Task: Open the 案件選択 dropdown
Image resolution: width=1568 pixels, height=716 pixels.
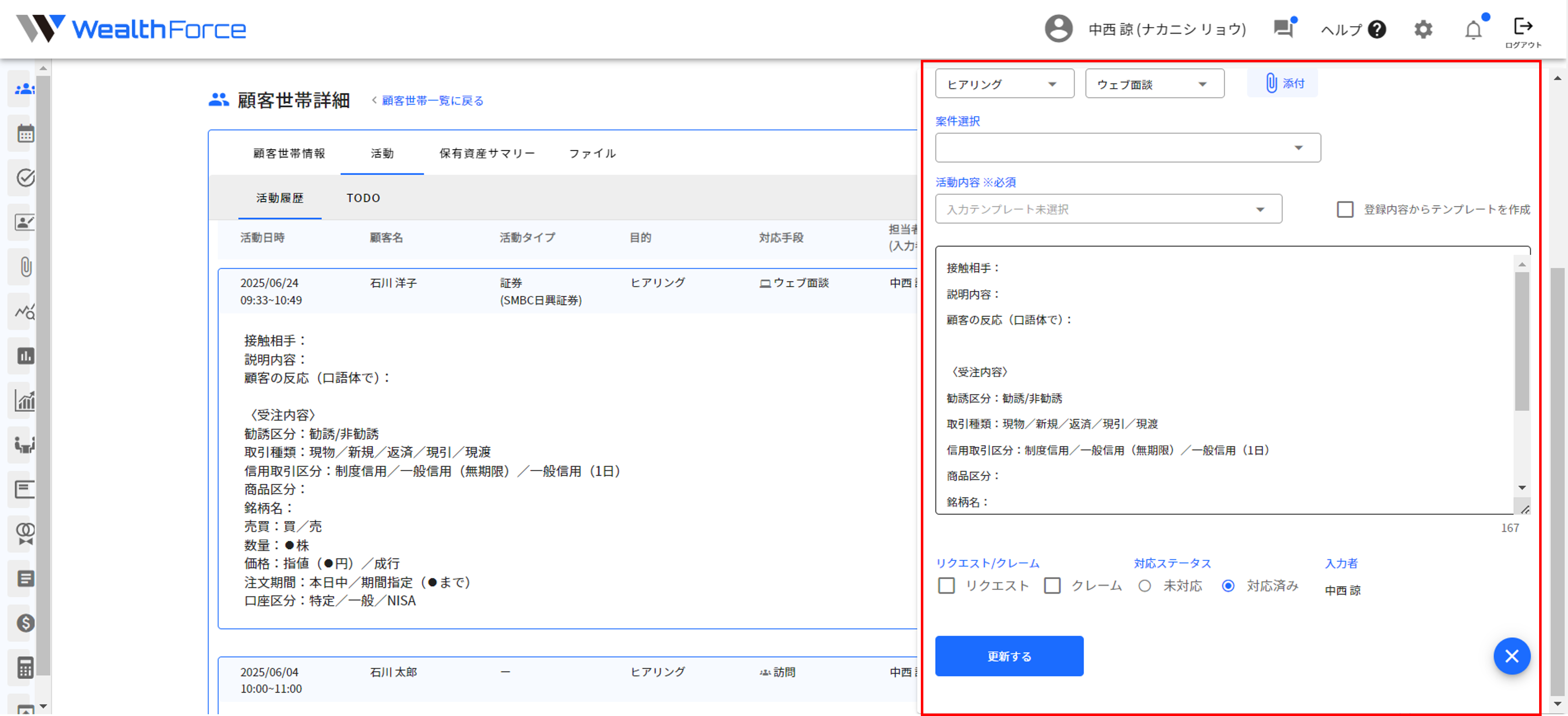Action: 1127,148
